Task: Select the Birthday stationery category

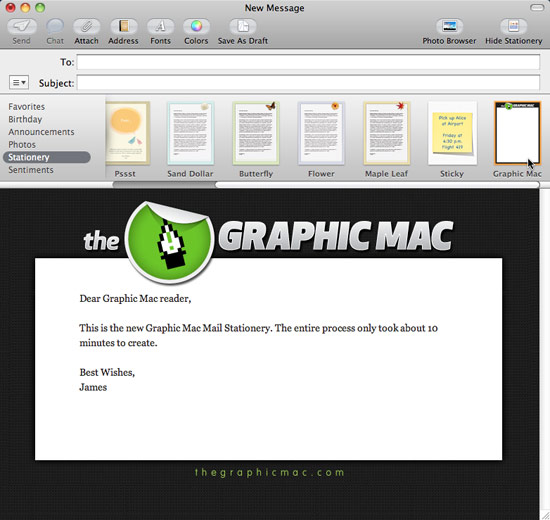Action: tap(25, 119)
